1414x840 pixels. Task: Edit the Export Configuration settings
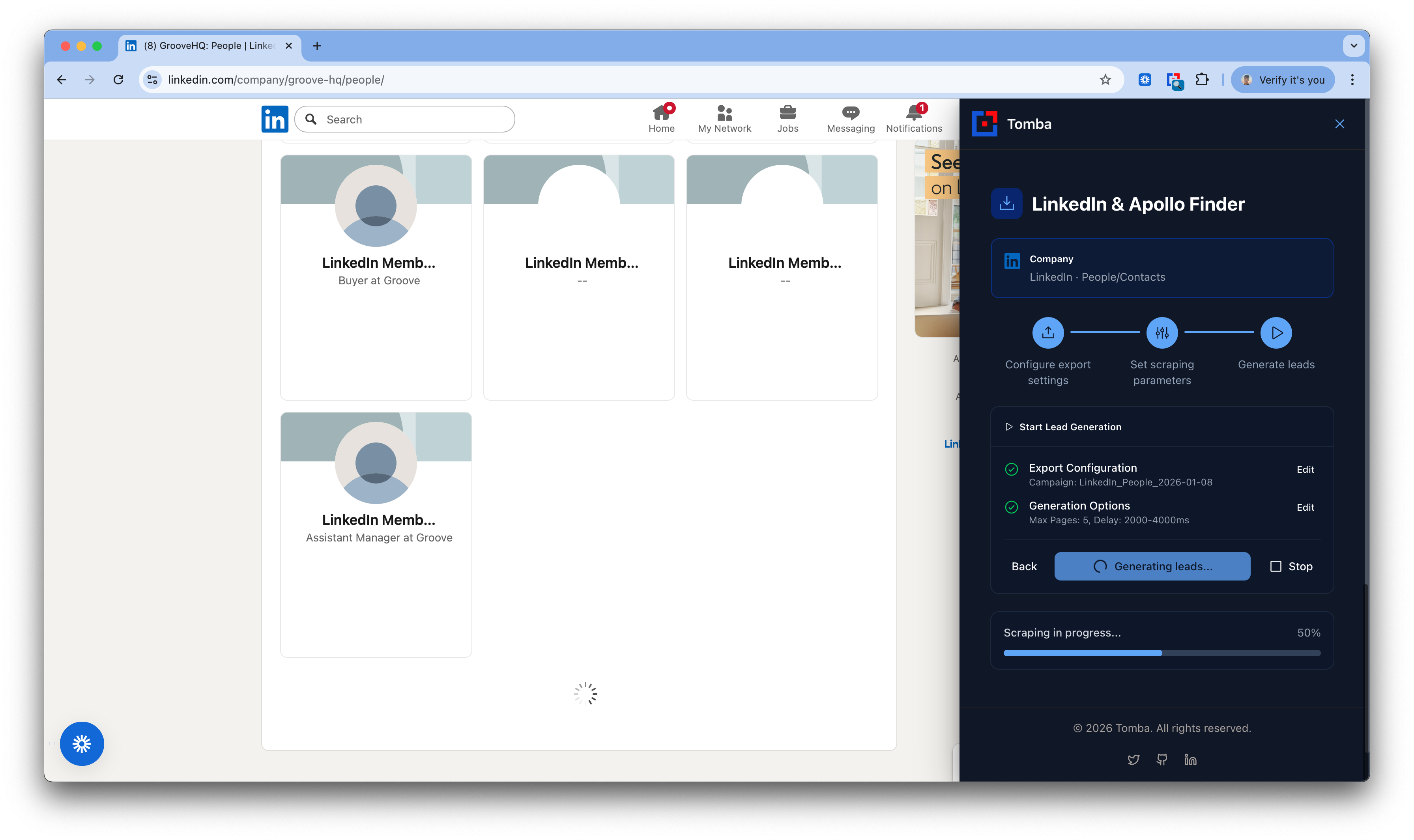pos(1305,469)
